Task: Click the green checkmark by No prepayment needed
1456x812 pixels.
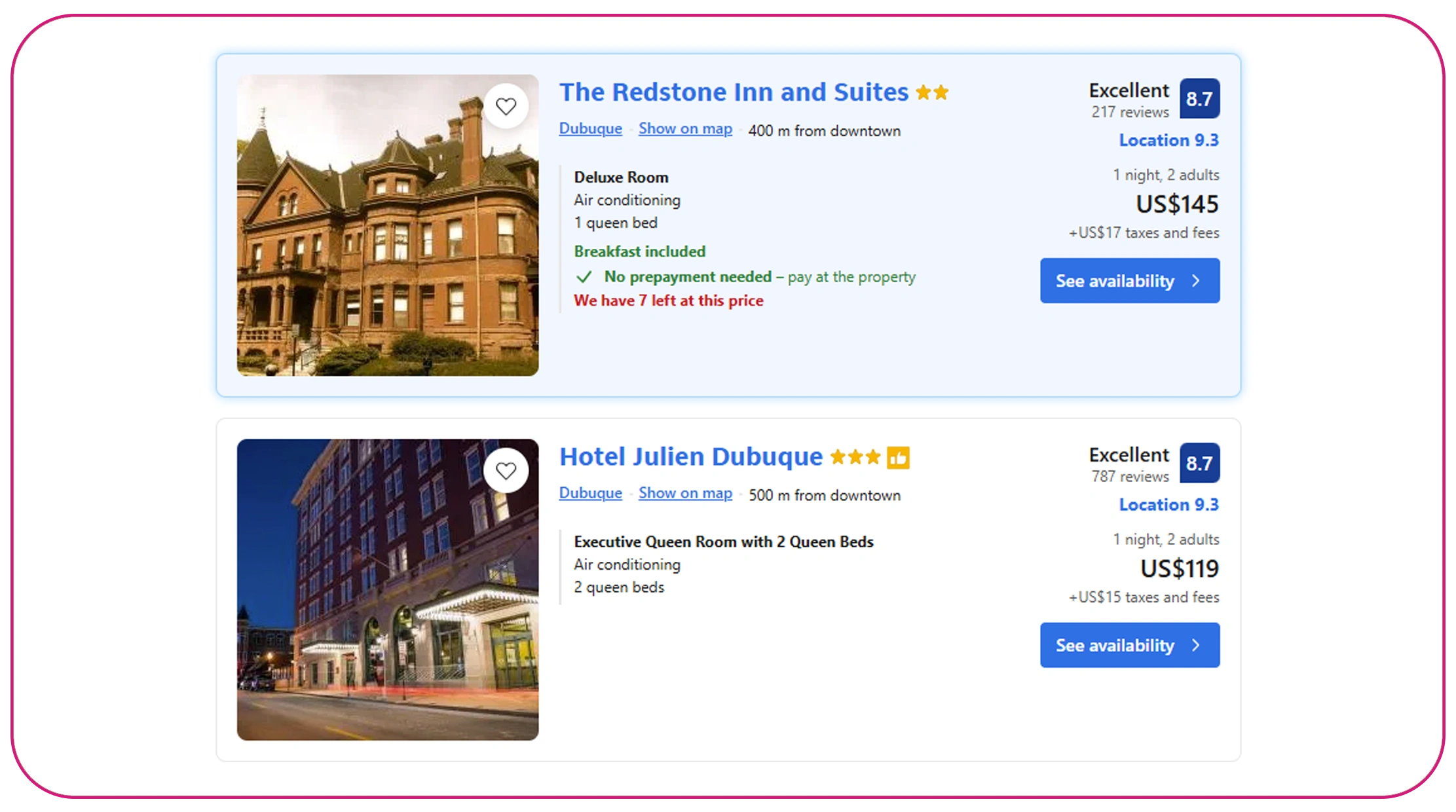Action: [x=584, y=277]
